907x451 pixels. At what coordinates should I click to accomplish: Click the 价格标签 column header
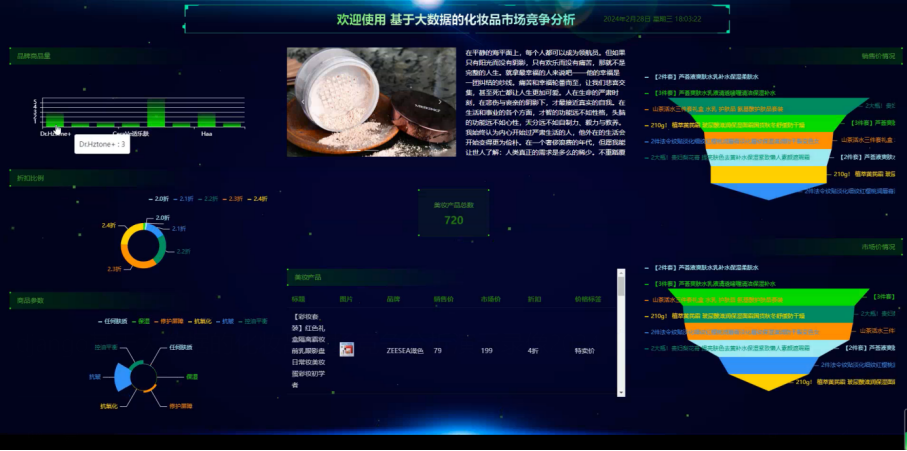588,300
